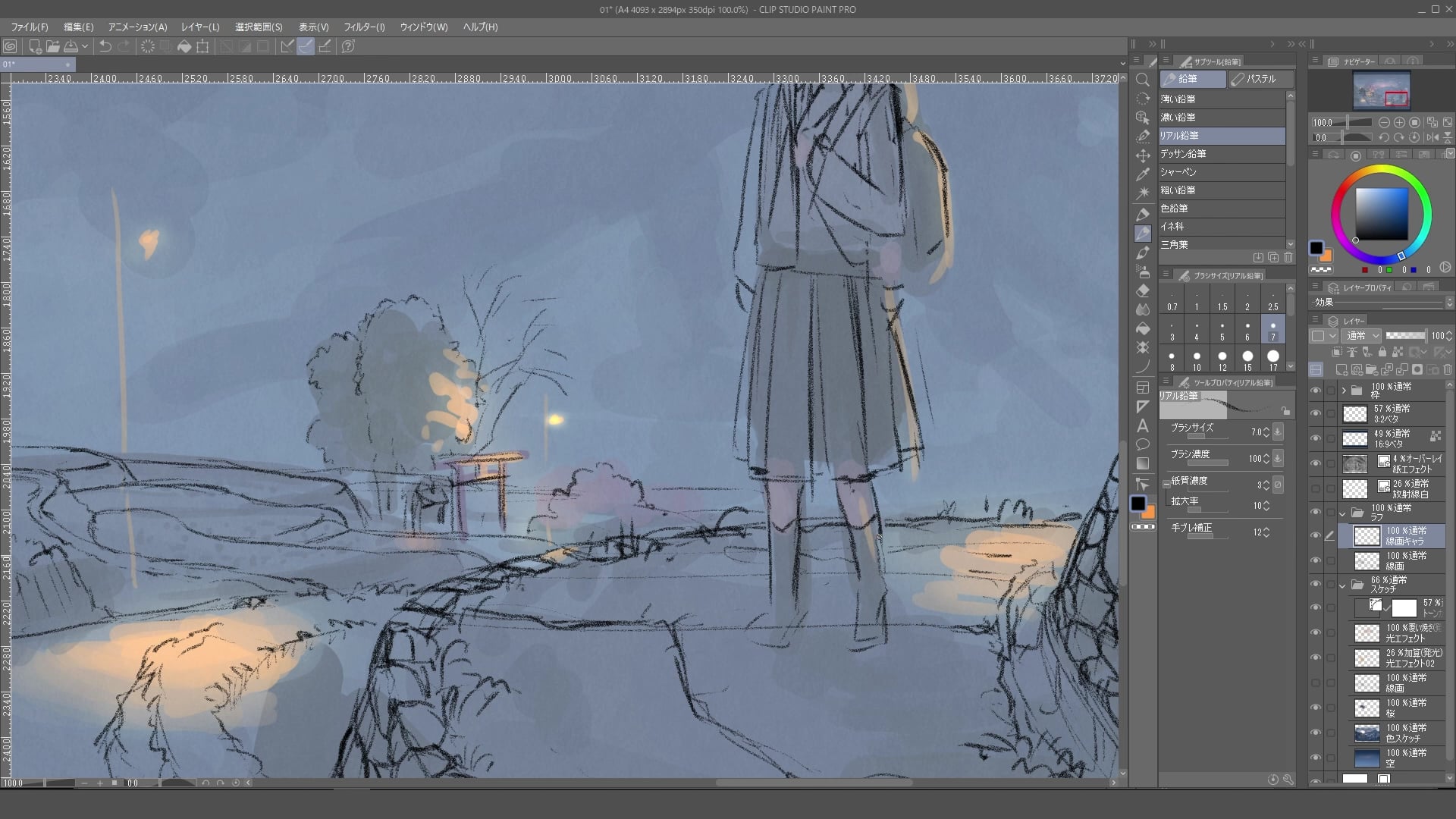Image resolution: width=1456 pixels, height=819 pixels.
Task: Select the Airbrush tool
Action: [1143, 271]
